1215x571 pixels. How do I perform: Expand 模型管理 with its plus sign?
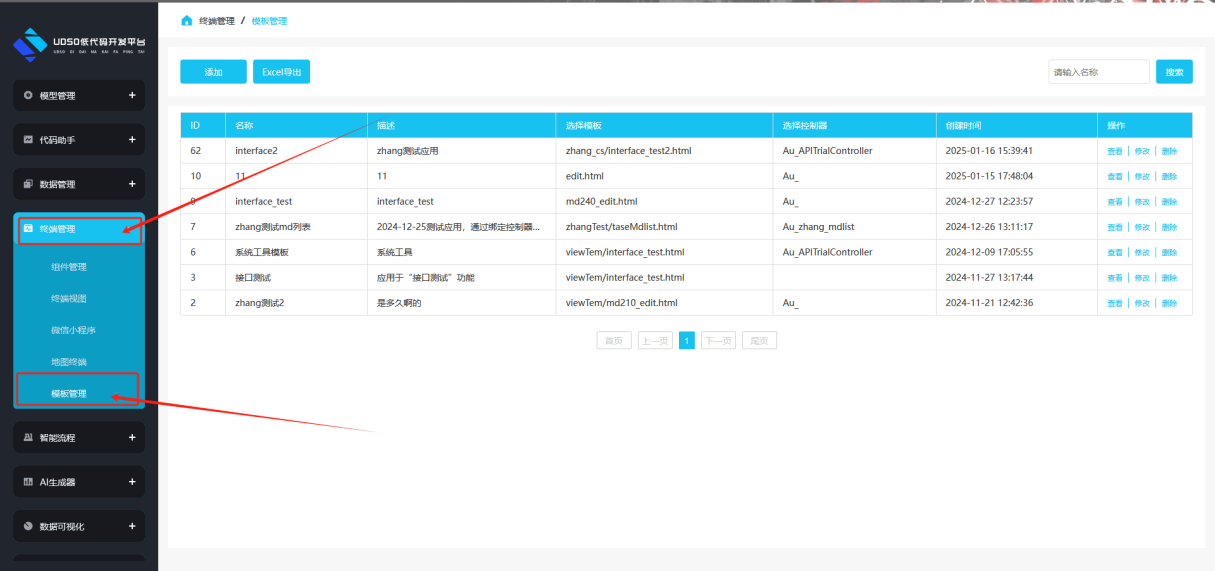[132, 96]
